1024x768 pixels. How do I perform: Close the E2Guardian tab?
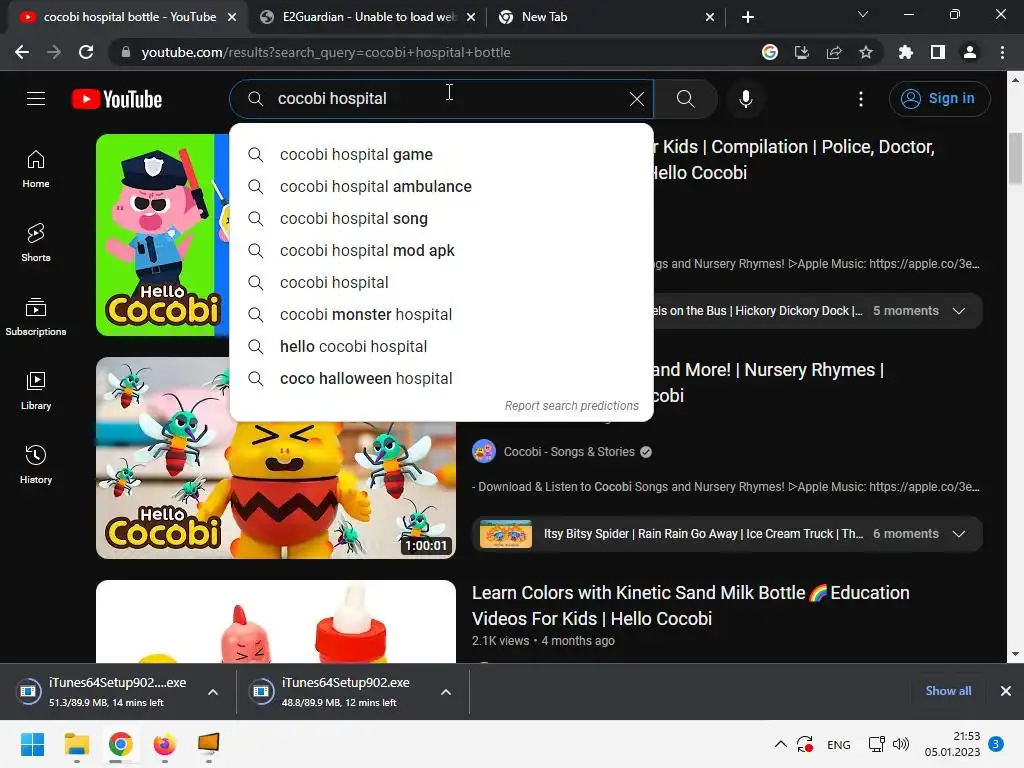tap(471, 17)
